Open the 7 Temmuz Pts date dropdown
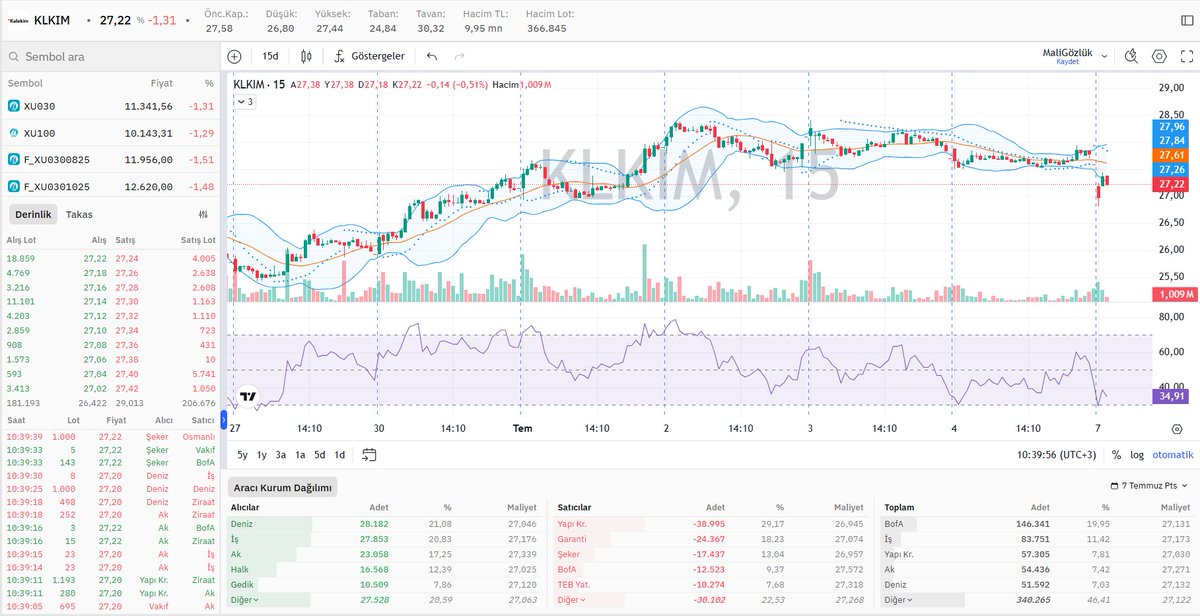Viewport: 1200px width, 616px height. tap(1150, 485)
